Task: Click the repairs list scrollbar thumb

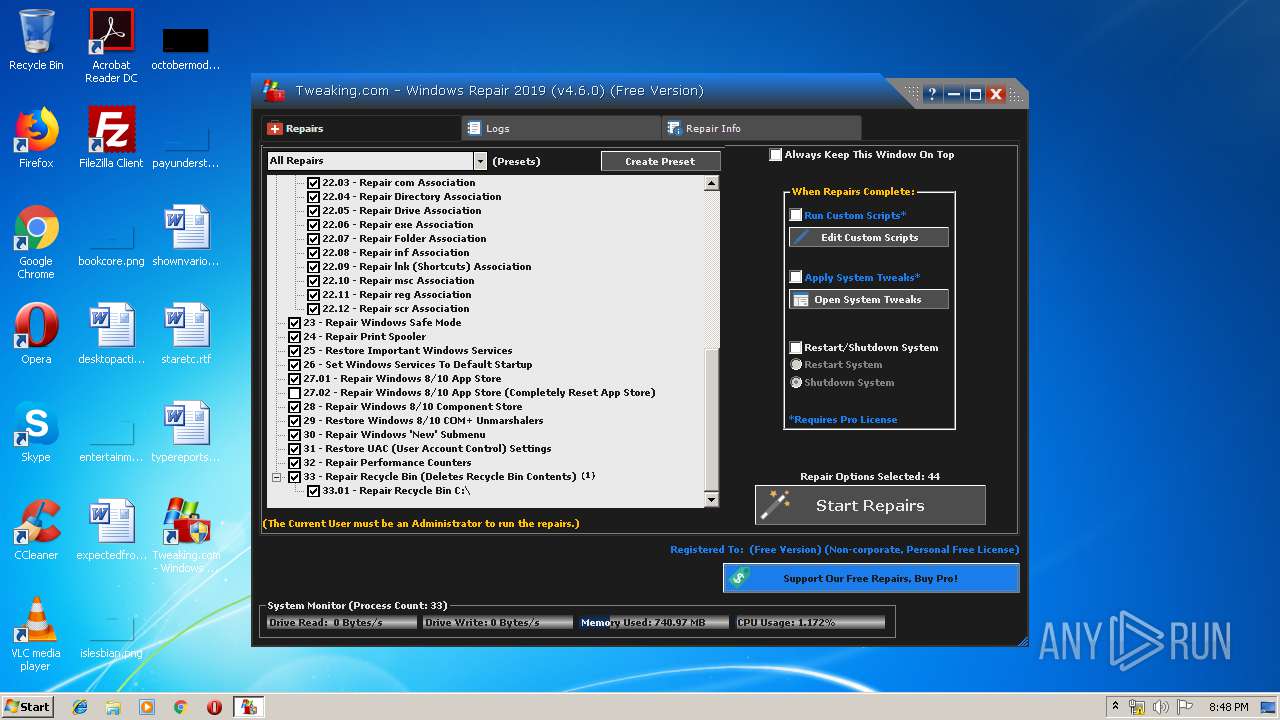Action: tap(711, 418)
